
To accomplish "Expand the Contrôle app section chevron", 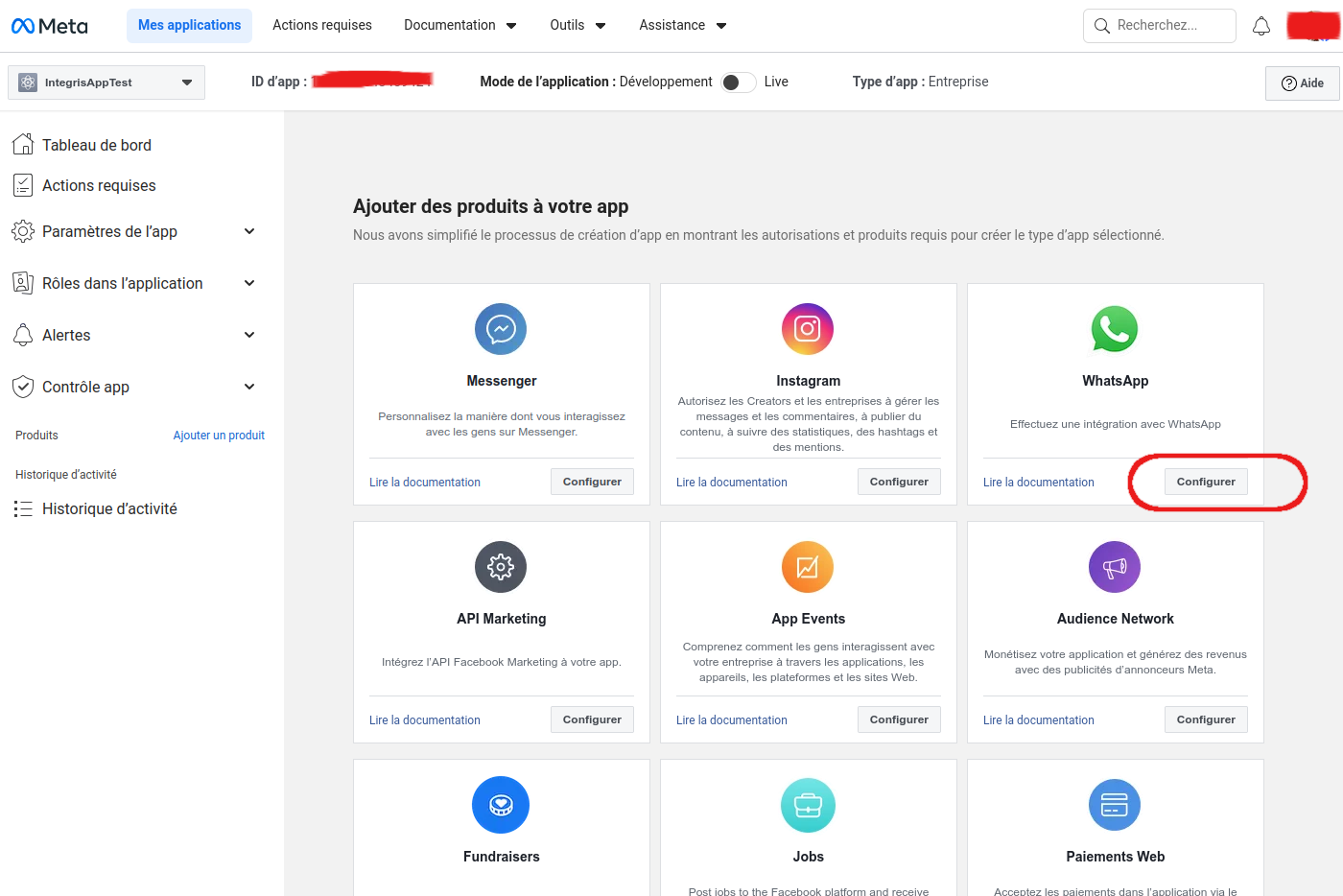I will [249, 387].
